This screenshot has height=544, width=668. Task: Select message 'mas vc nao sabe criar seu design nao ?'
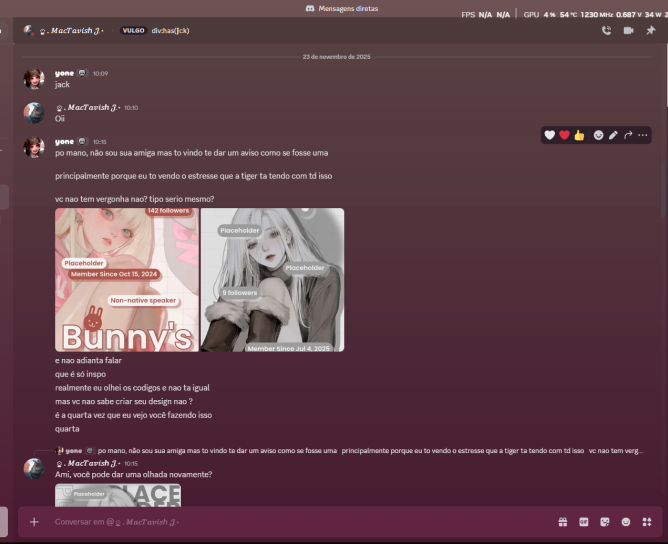pyautogui.click(x=124, y=401)
